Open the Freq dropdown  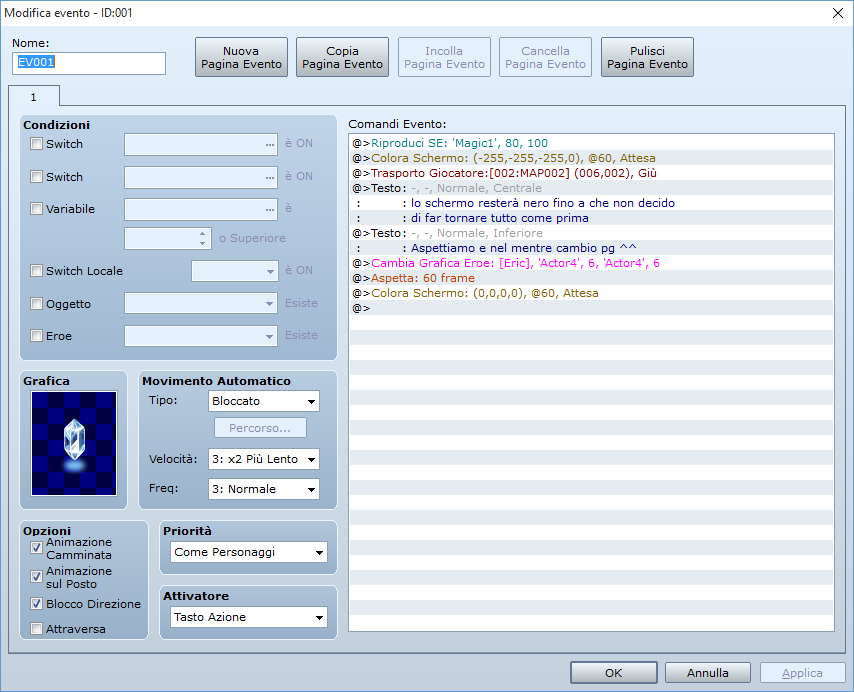click(x=264, y=489)
